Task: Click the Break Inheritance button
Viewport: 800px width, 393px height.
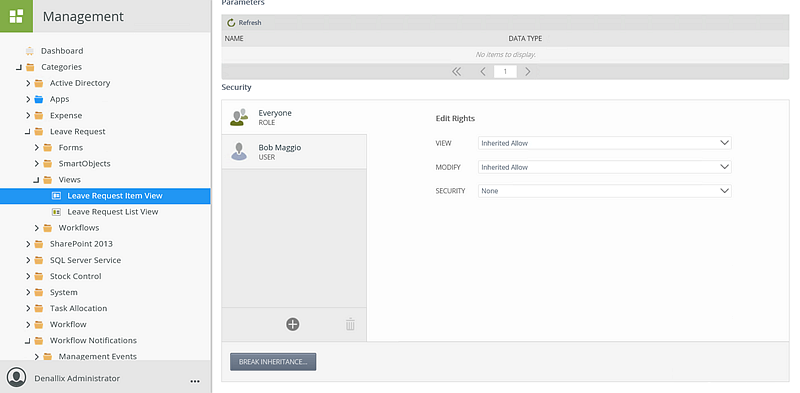Action: coord(273,362)
